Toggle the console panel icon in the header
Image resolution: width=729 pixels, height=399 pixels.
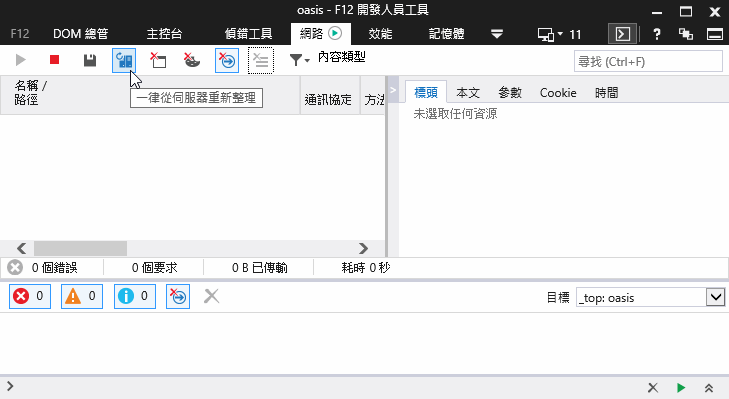623,34
